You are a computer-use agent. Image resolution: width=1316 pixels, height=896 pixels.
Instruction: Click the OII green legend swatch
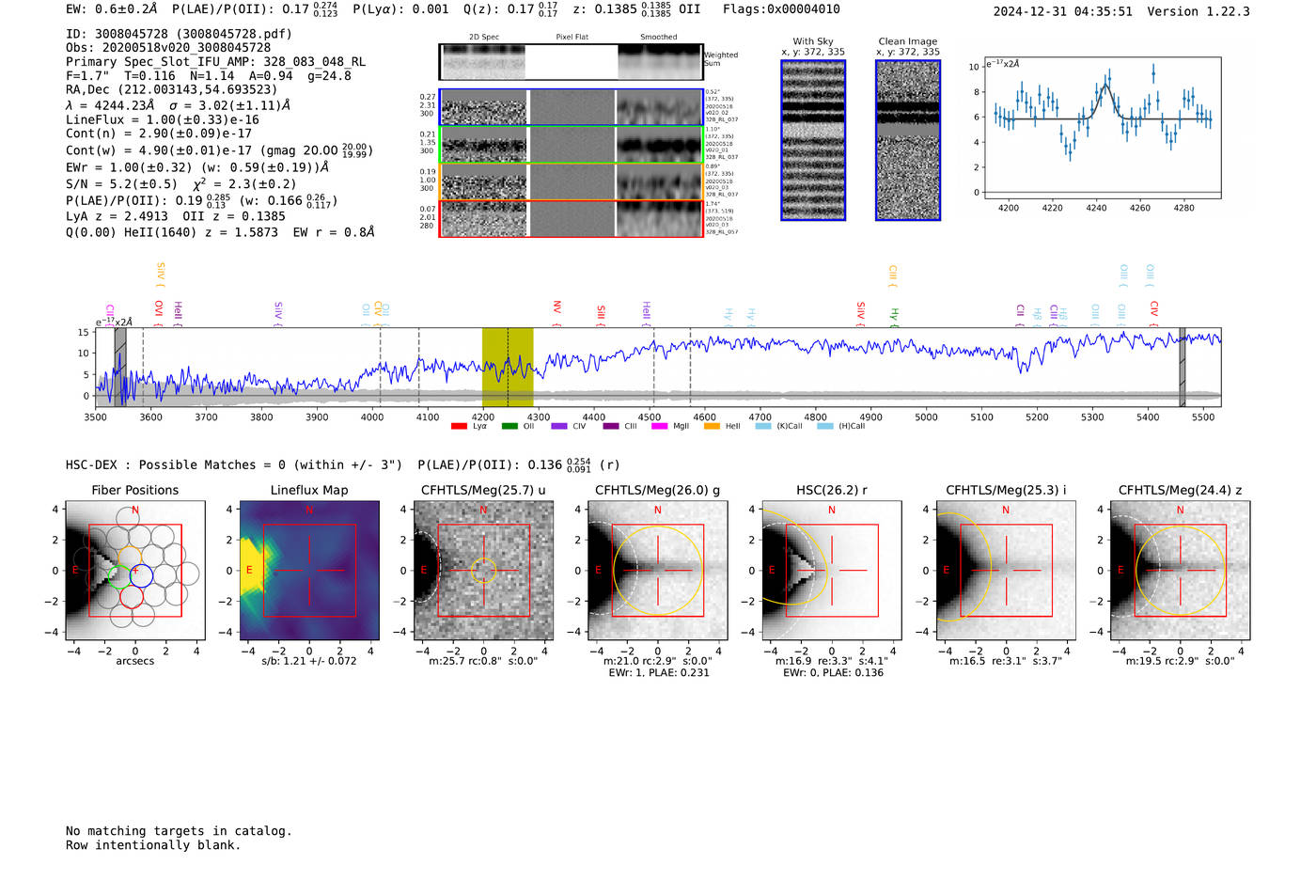509,426
